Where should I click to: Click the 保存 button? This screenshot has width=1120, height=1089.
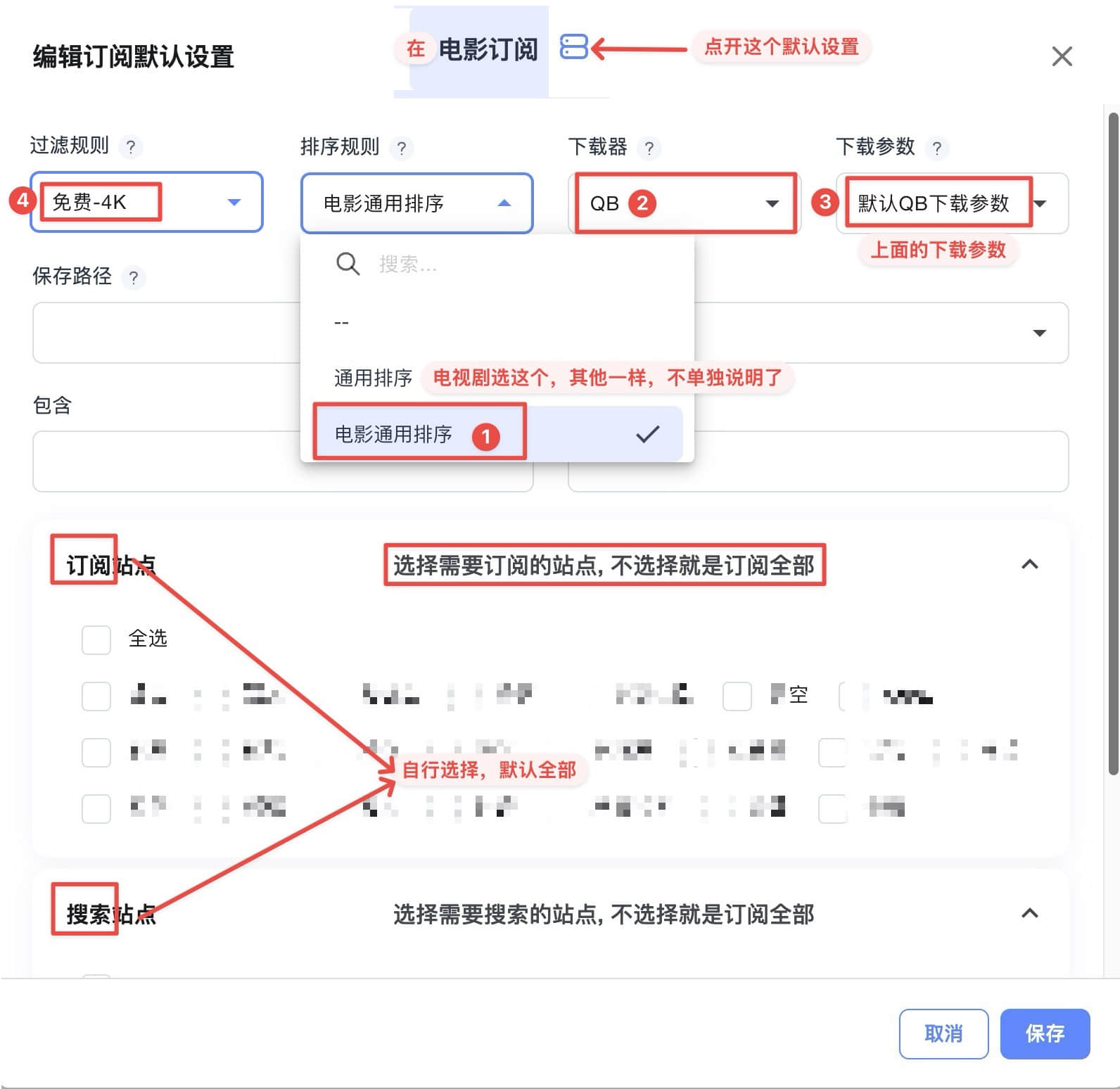[1045, 1033]
